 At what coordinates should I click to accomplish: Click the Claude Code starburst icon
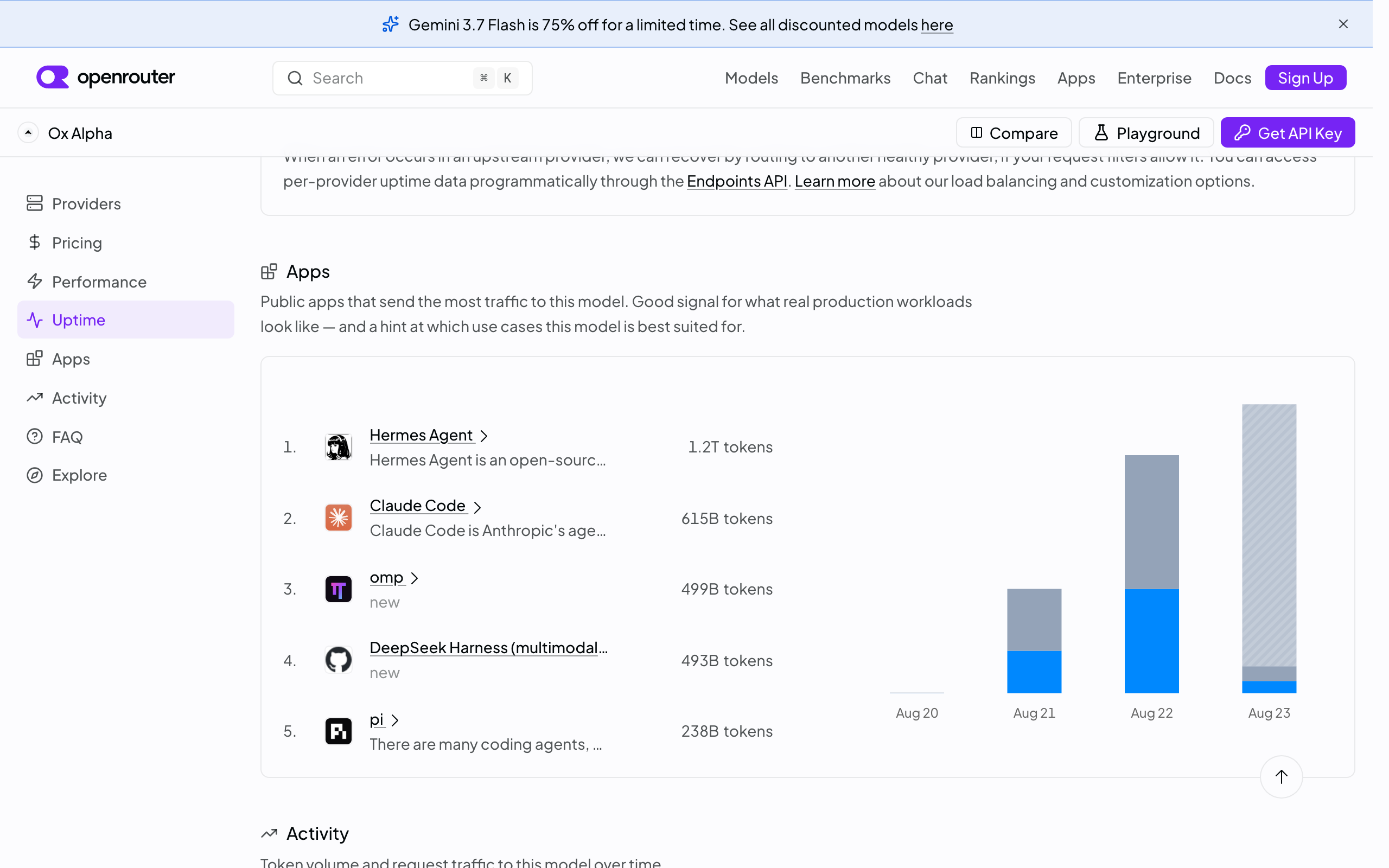tap(338, 518)
